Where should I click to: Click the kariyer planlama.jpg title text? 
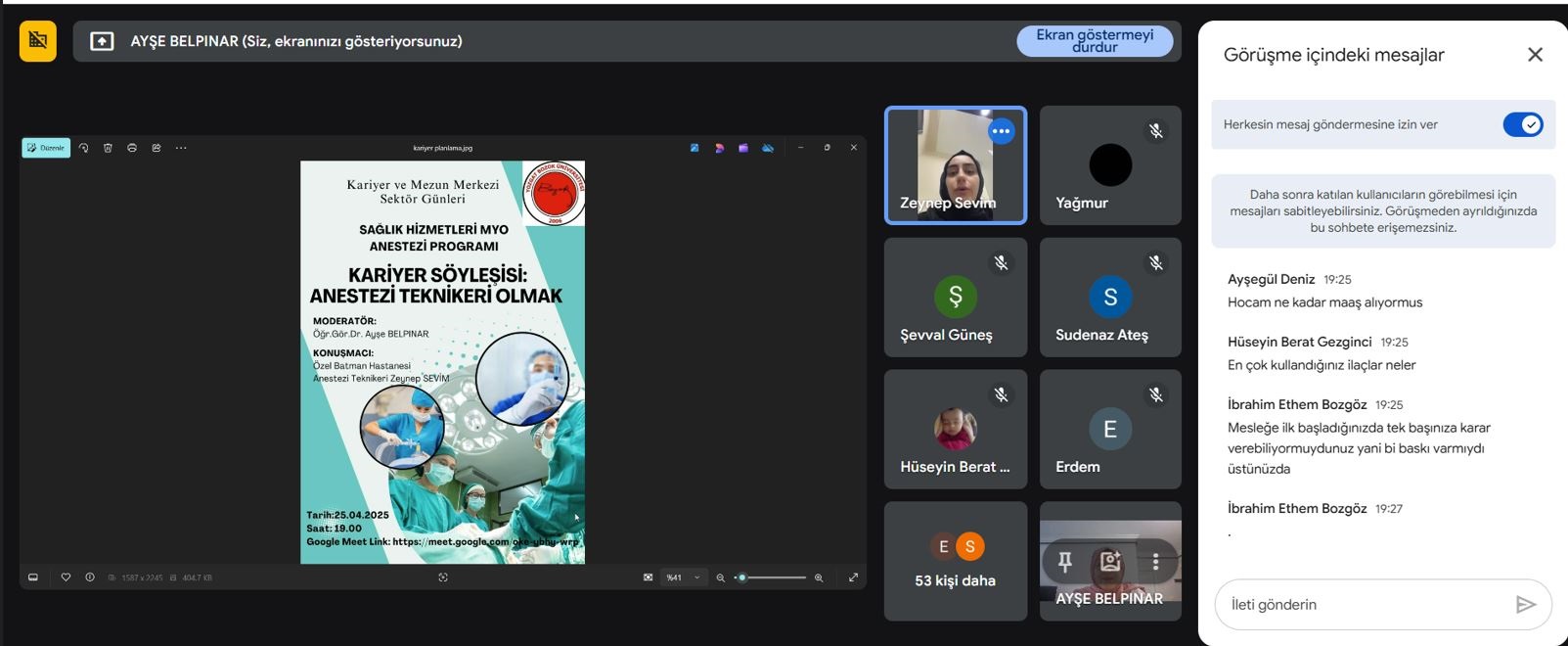pyautogui.click(x=443, y=149)
